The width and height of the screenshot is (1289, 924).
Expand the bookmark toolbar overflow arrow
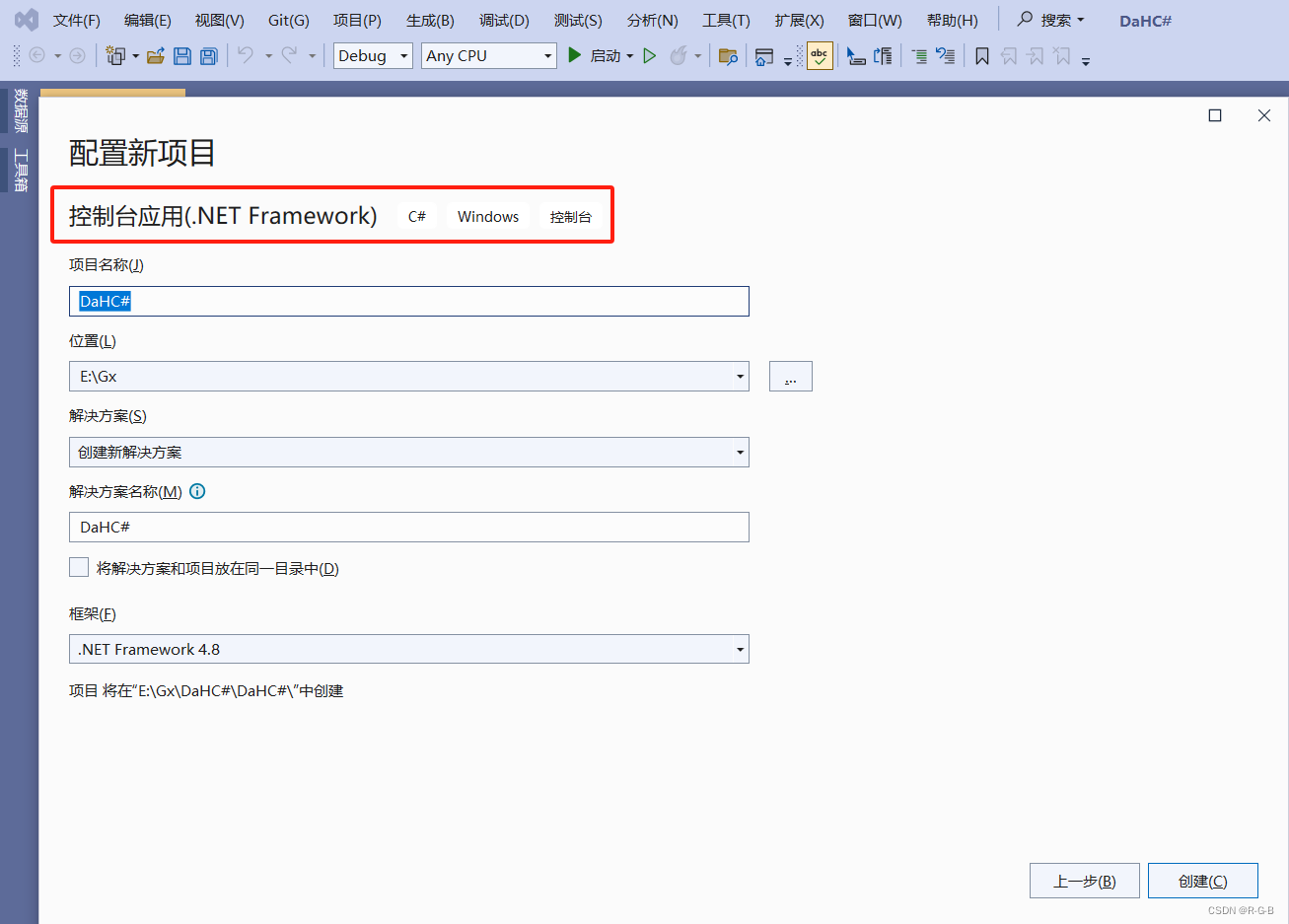coord(1085,61)
